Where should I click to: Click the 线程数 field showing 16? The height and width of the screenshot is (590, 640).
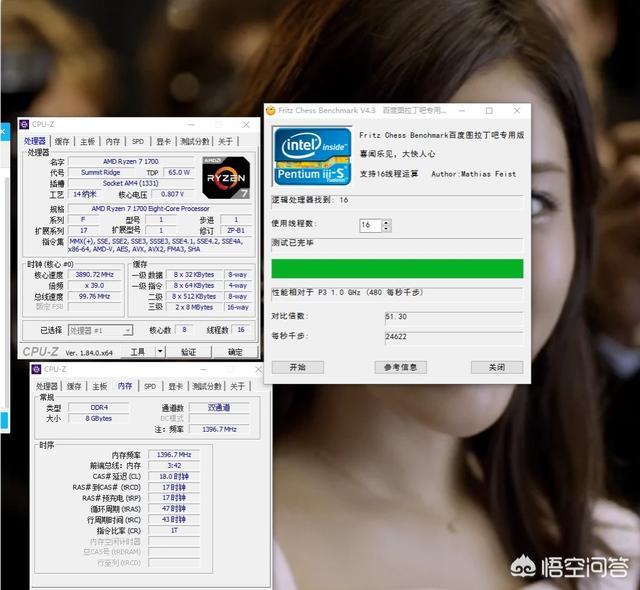pos(241,330)
